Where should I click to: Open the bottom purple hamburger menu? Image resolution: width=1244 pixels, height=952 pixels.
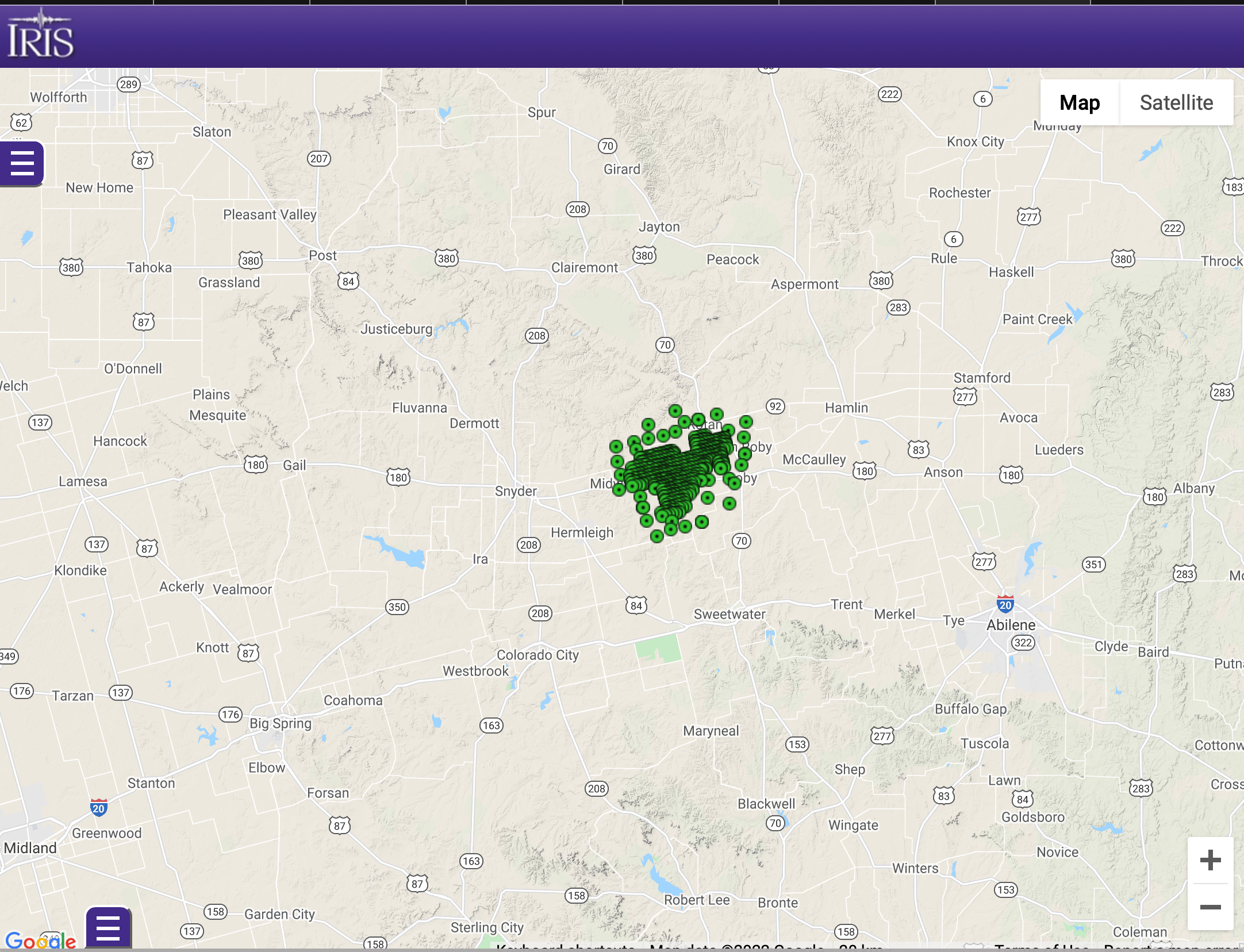pyautogui.click(x=108, y=928)
